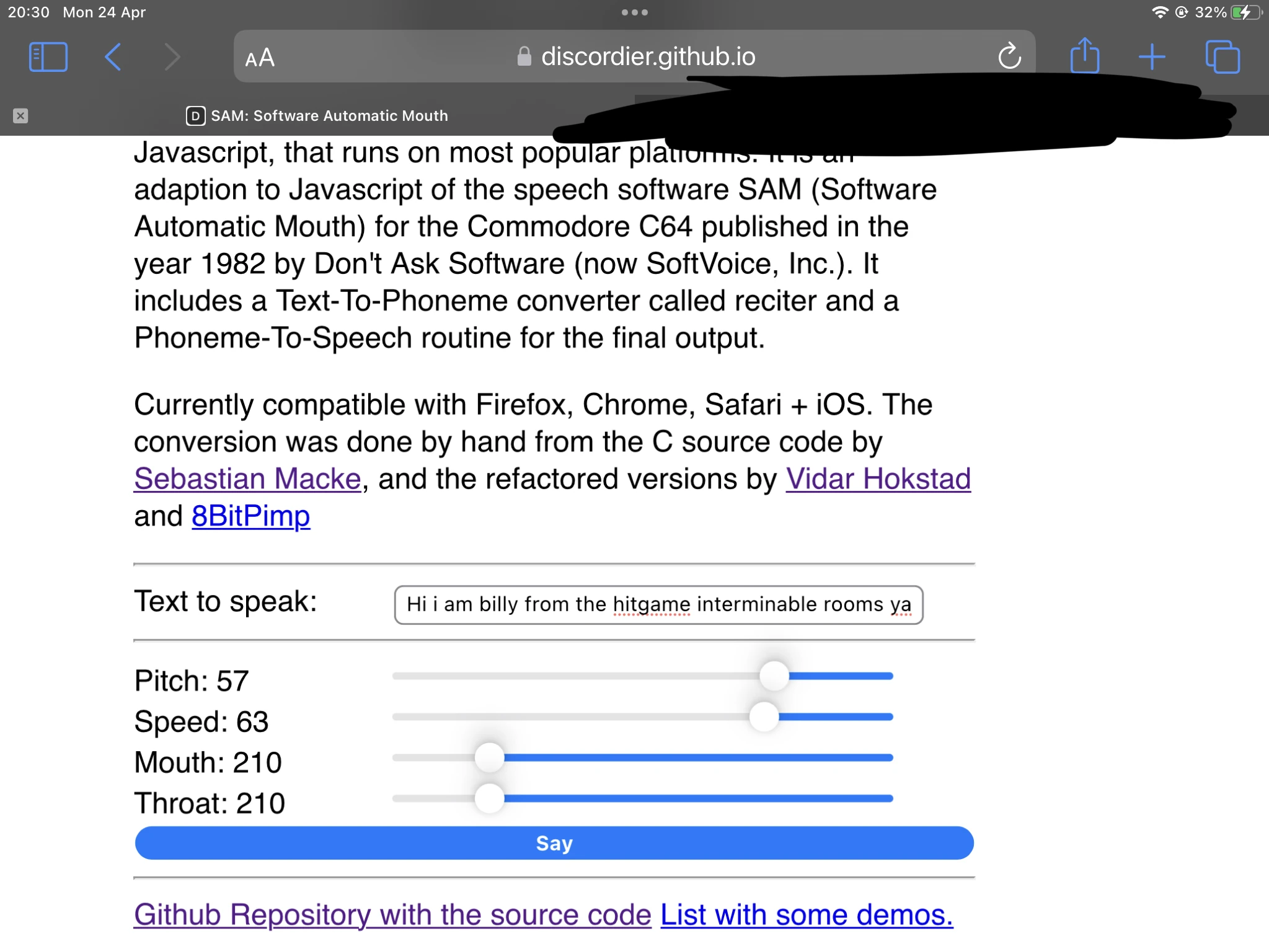The image size is (1269, 952).
Task: Show the tab overview grid
Action: [1222, 57]
